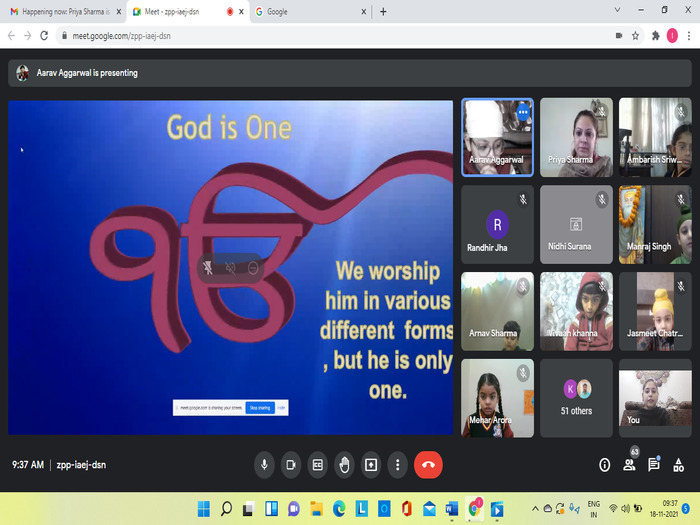Show everyone participants panel icon
Screen dimensions: 700x525
tap(629, 465)
